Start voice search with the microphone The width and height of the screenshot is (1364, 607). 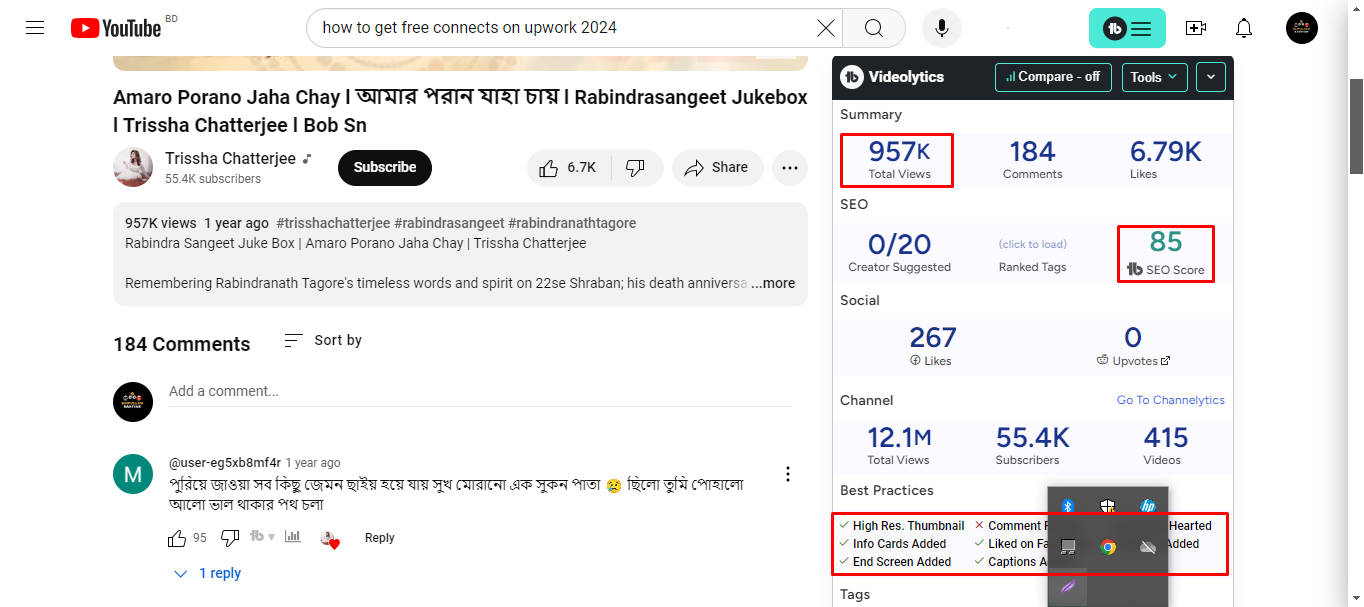[x=941, y=28]
